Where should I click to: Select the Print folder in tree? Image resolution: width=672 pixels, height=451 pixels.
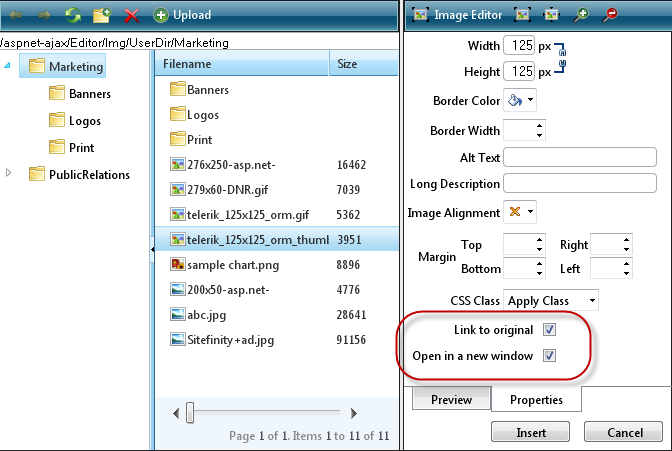point(71,147)
